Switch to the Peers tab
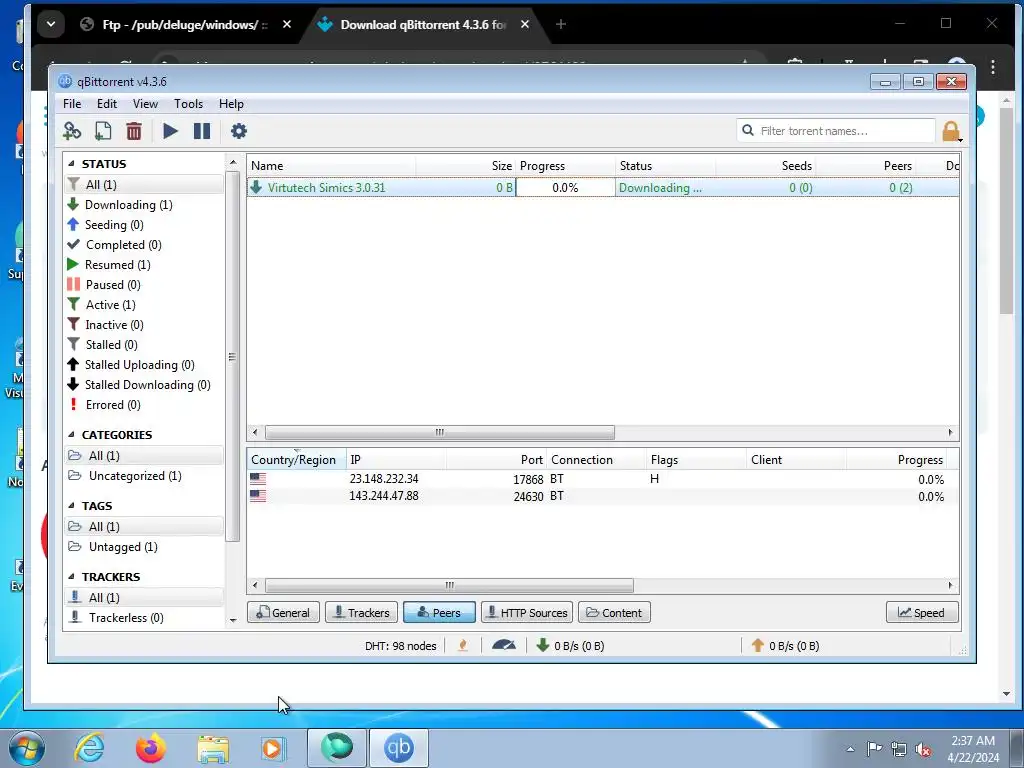This screenshot has width=1024, height=768. [x=440, y=613]
